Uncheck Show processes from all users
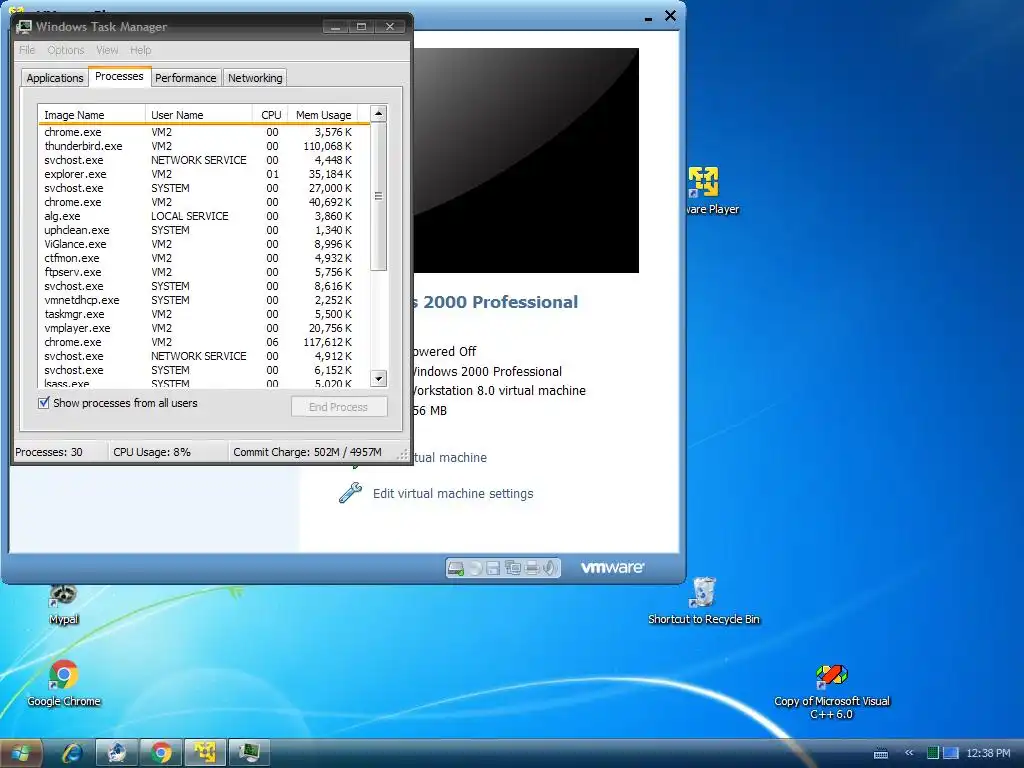This screenshot has width=1024, height=768. [x=44, y=403]
